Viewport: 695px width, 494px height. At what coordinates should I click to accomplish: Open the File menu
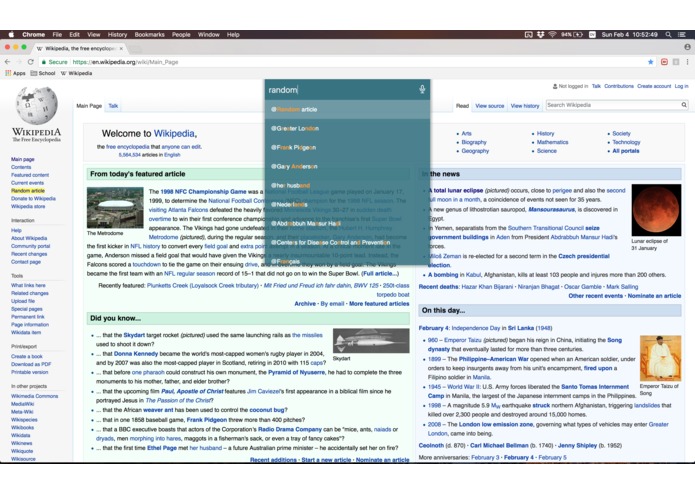point(57,35)
